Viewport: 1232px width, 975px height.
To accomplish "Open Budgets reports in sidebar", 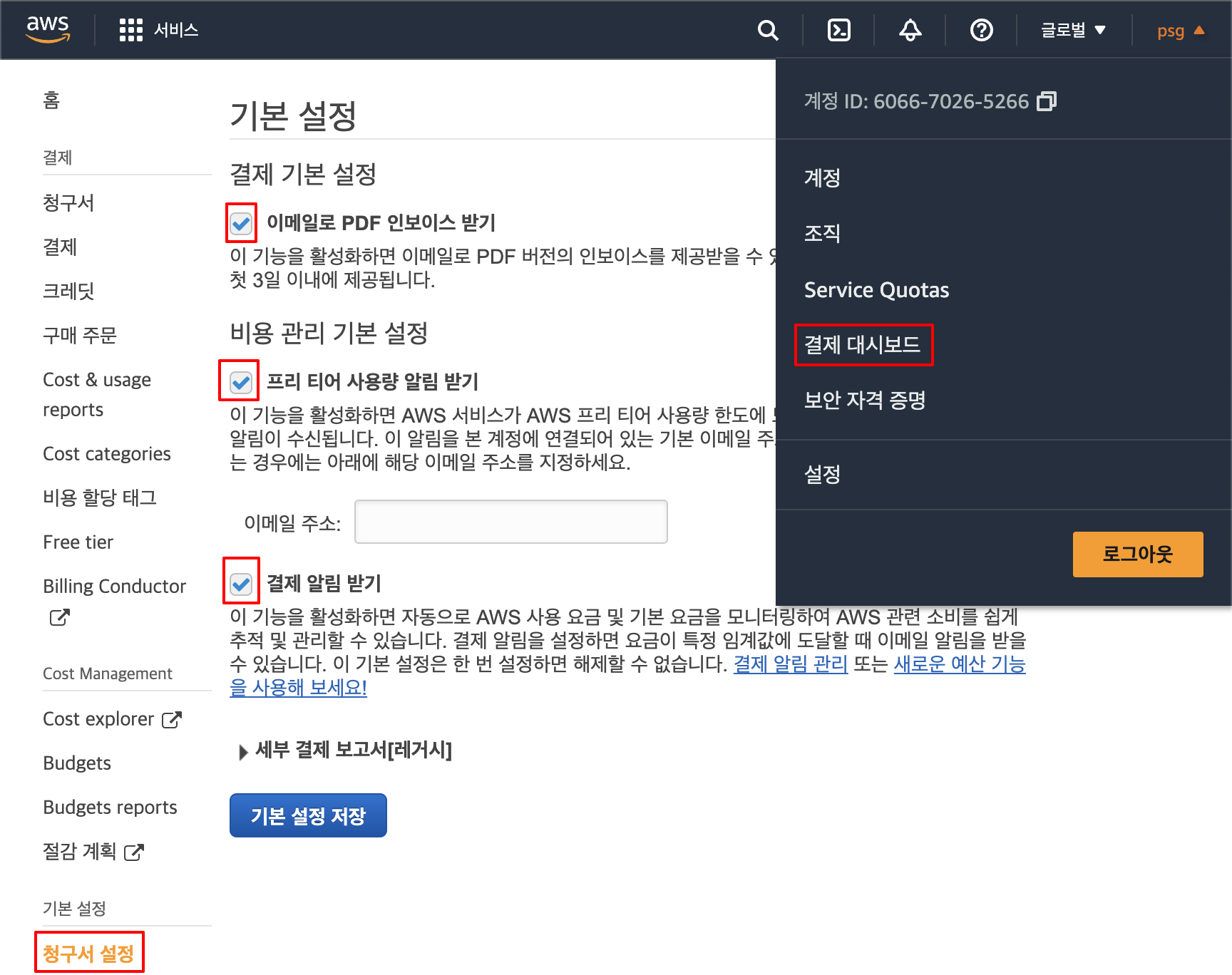I will pos(110,808).
